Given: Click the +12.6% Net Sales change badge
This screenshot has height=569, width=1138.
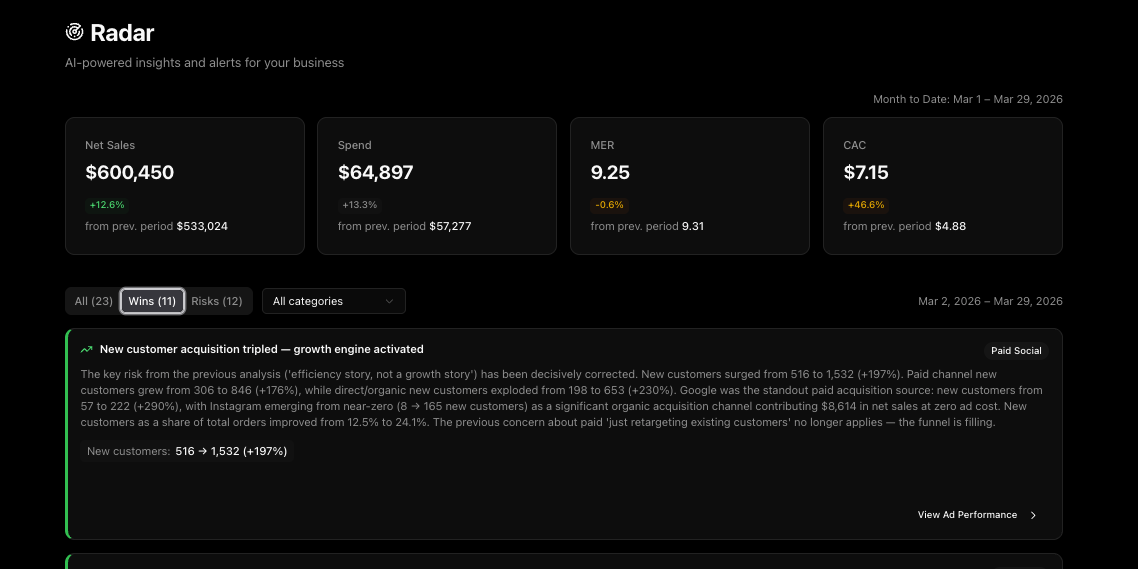Looking at the screenshot, I should [x=107, y=205].
